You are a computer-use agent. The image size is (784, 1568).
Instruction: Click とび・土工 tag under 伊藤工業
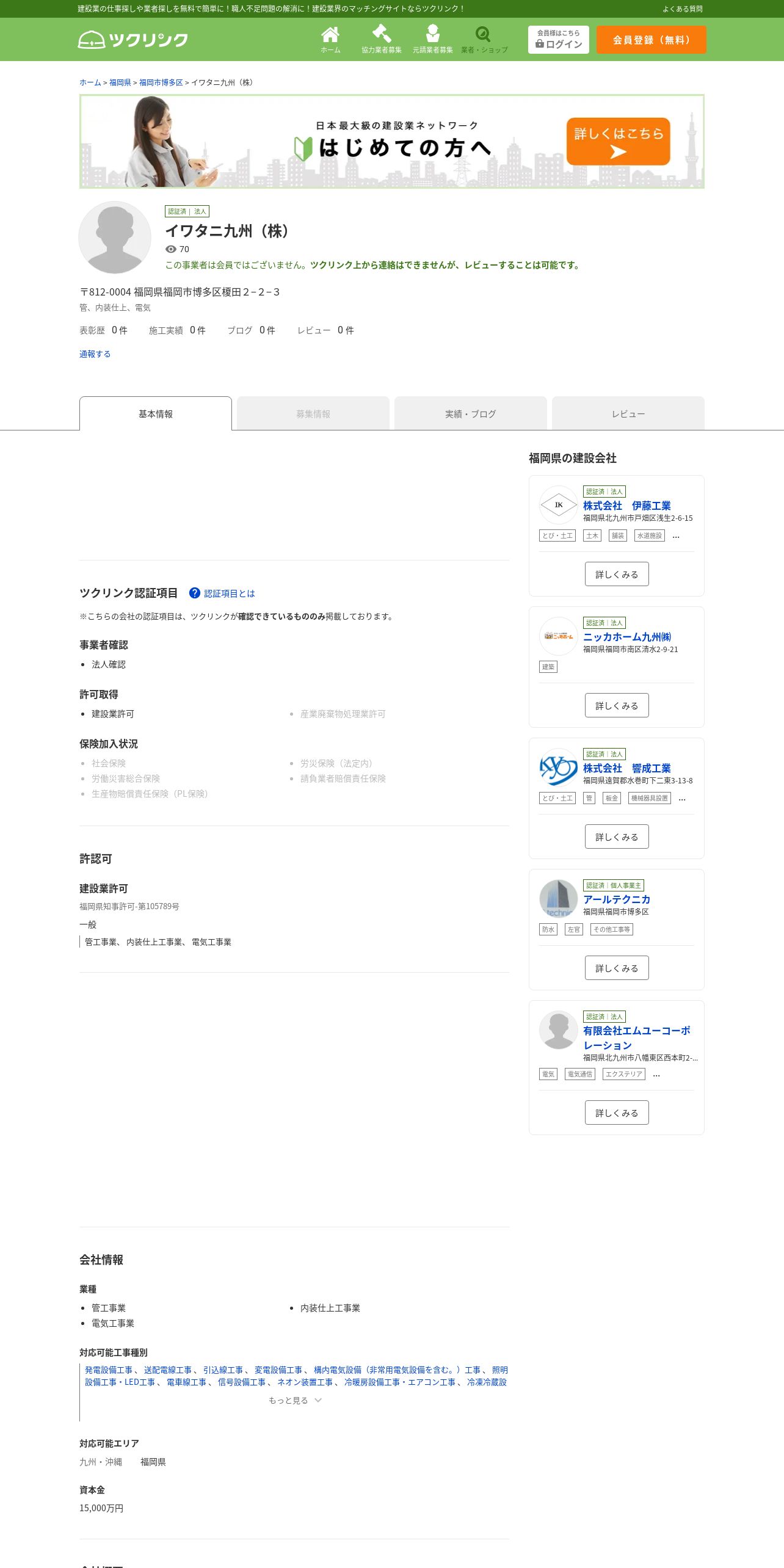(x=557, y=535)
